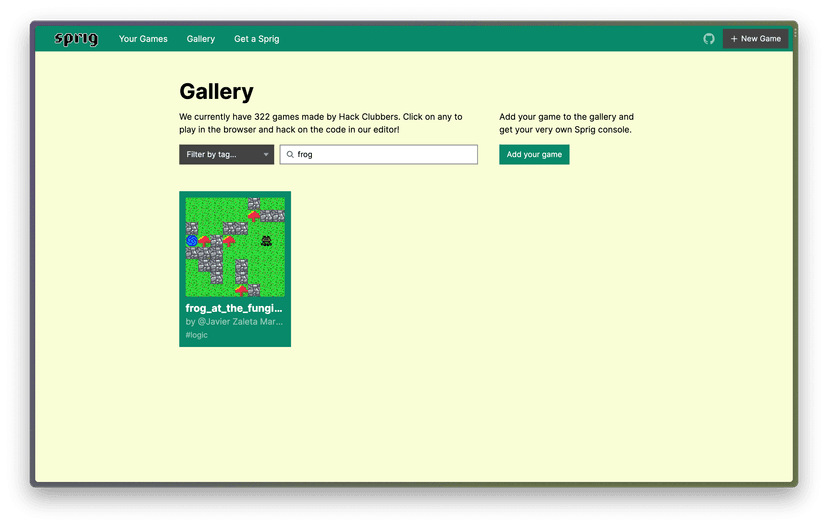Image resolution: width=828 pixels, height=527 pixels.
Task: Click the Sprig logo in the navbar
Action: point(76,39)
